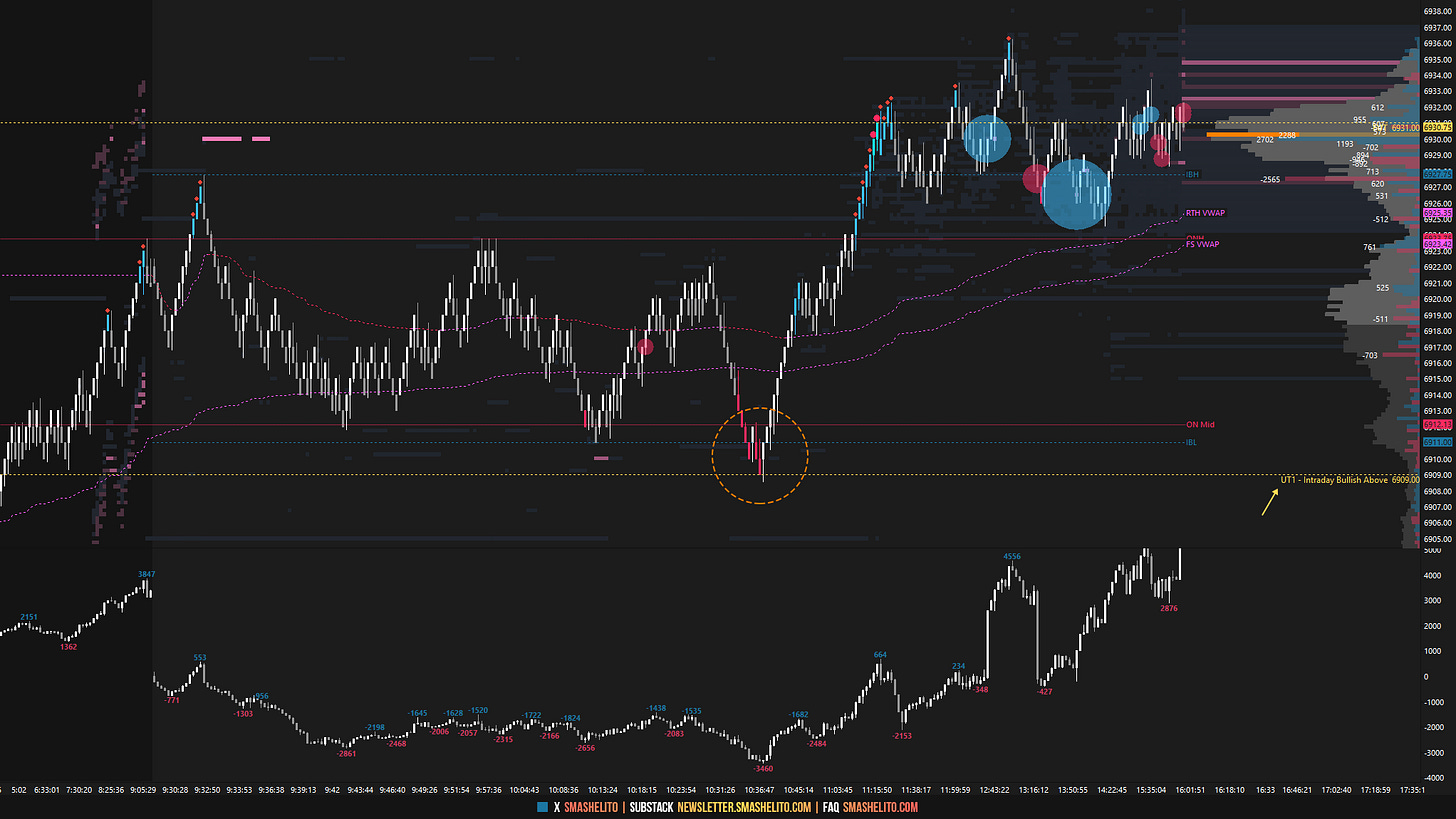The width and height of the screenshot is (1456, 819).
Task: Click the magenta 6925.35 price tag
Action: coord(1437,213)
